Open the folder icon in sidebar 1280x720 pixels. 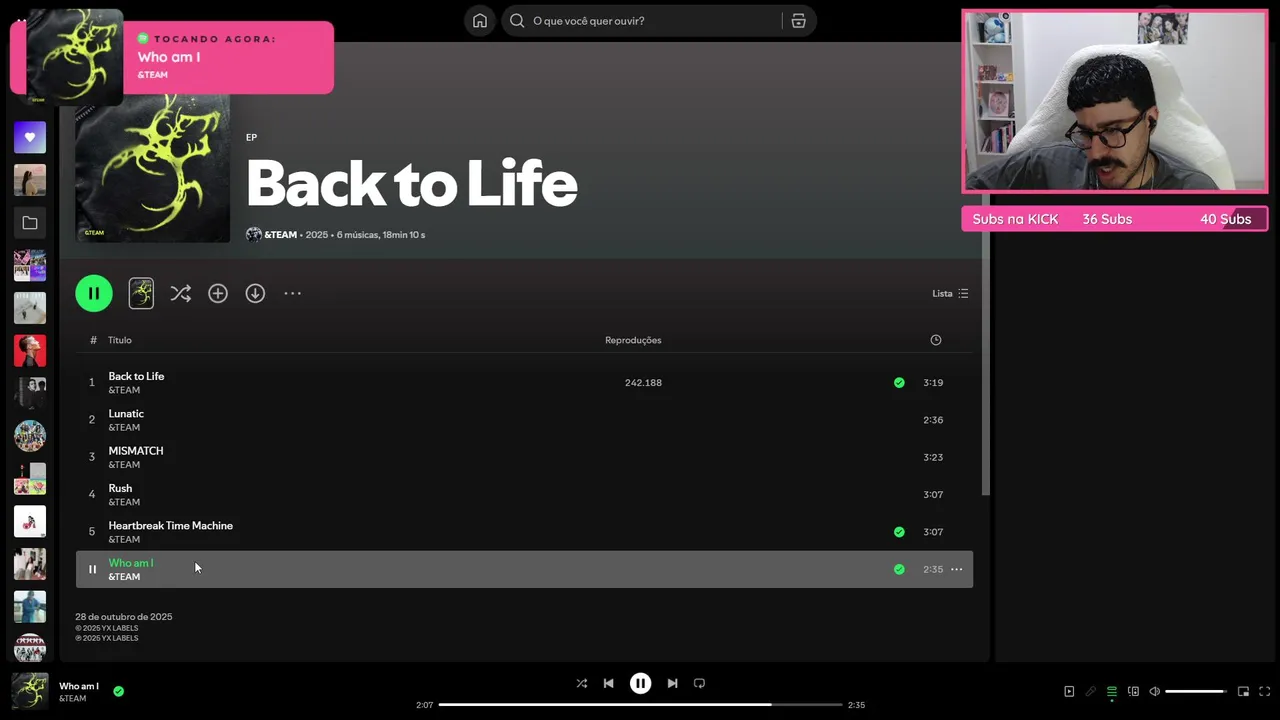(30, 223)
